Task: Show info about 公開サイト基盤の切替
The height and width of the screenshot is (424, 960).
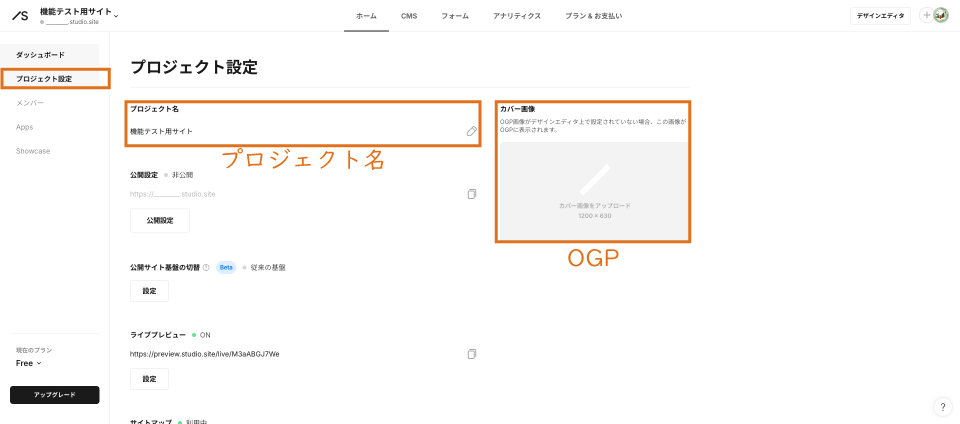Action: (x=206, y=267)
